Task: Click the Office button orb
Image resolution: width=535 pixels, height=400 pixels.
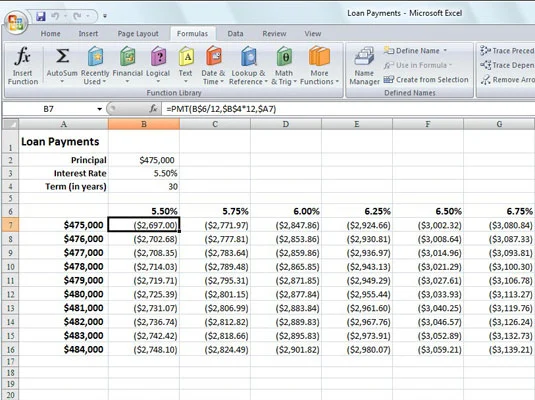Action: pos(16,23)
